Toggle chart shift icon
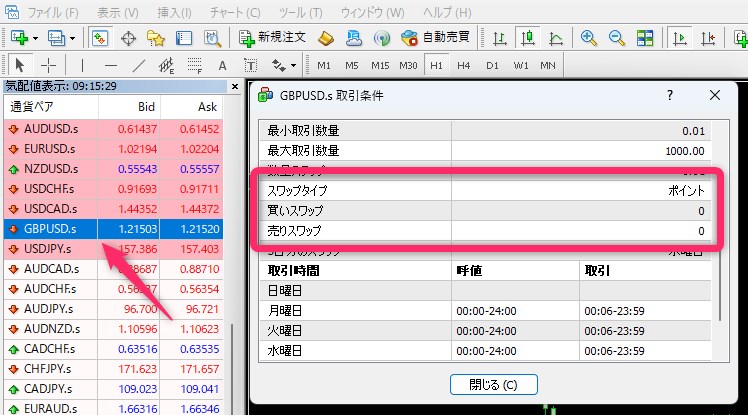 (708, 38)
